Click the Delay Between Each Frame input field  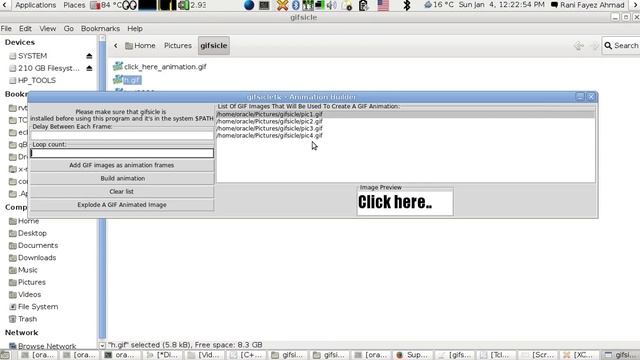point(122,135)
